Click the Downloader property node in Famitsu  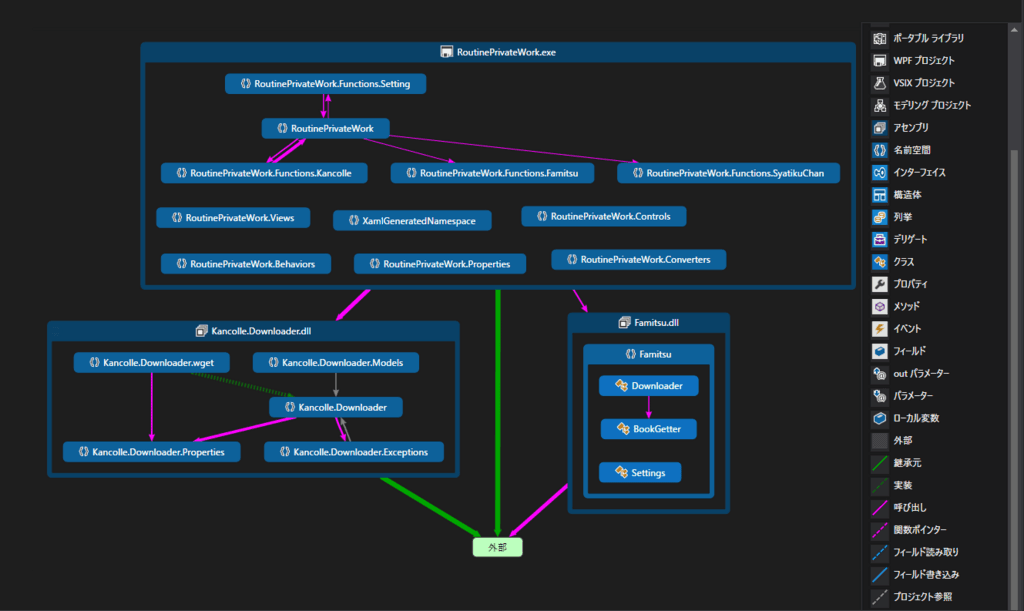point(648,385)
